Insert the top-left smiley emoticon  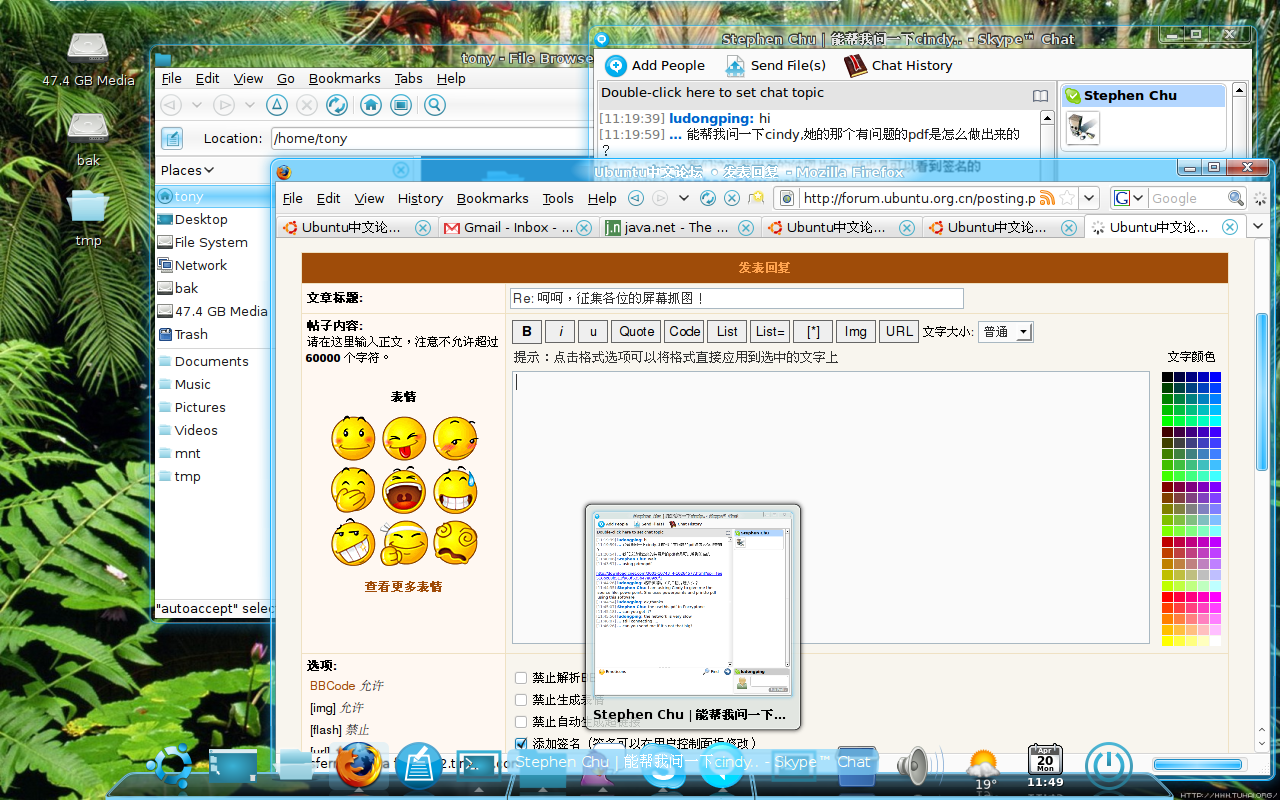point(353,438)
